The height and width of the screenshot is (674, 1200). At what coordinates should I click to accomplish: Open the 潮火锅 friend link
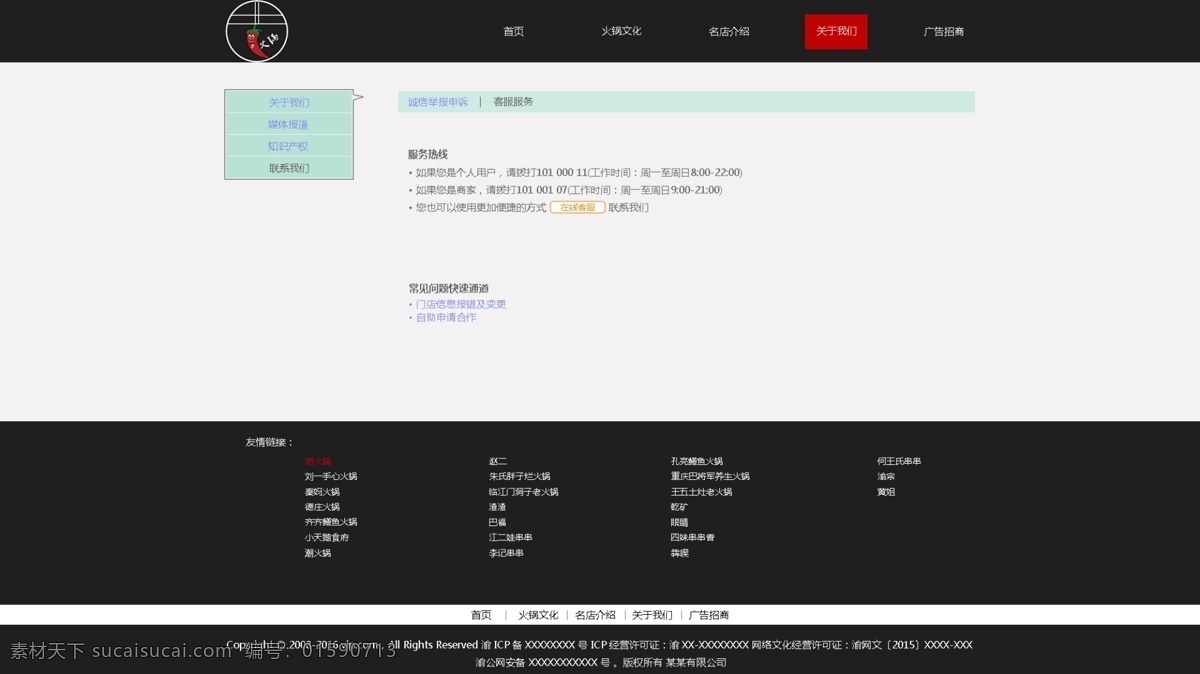pos(318,553)
